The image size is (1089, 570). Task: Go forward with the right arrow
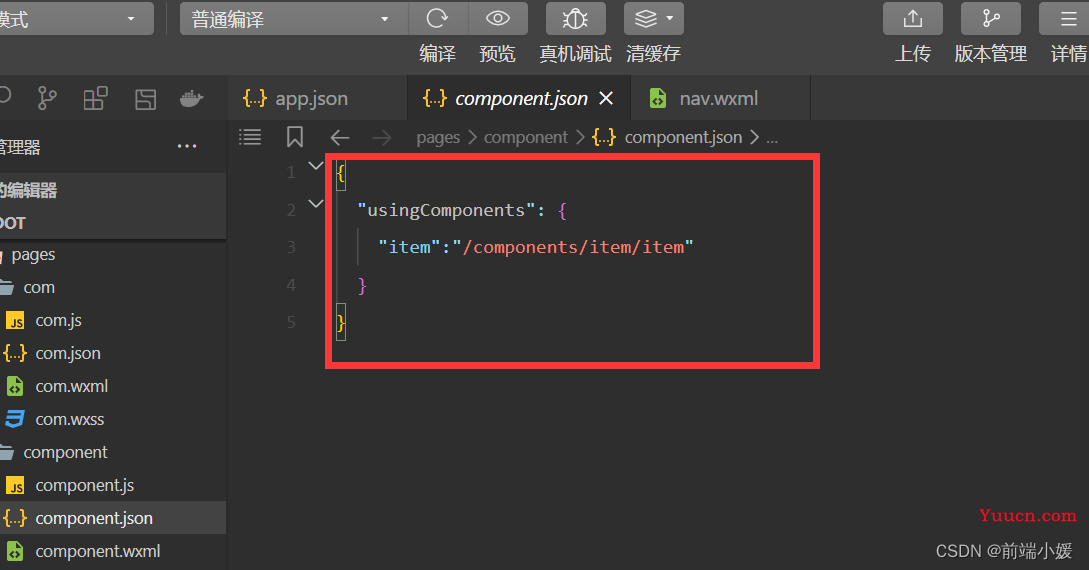click(382, 137)
